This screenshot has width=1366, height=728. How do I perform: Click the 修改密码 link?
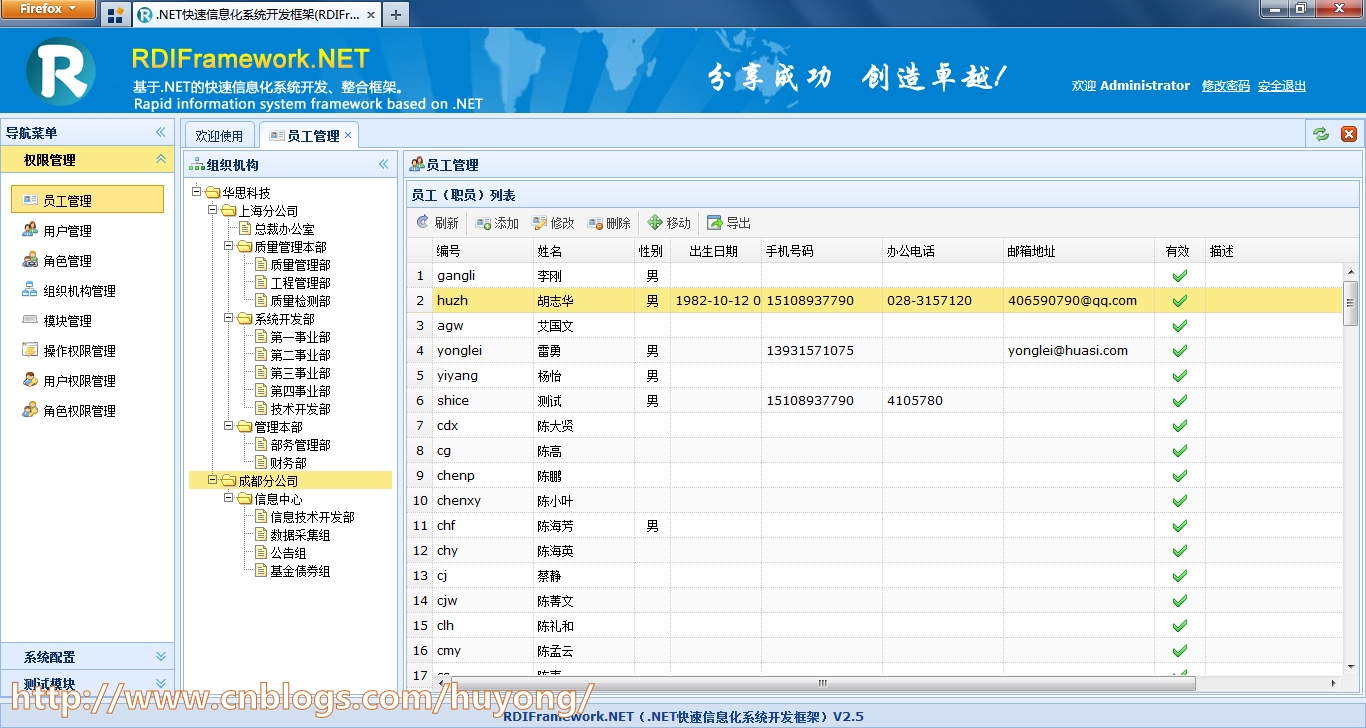1226,86
